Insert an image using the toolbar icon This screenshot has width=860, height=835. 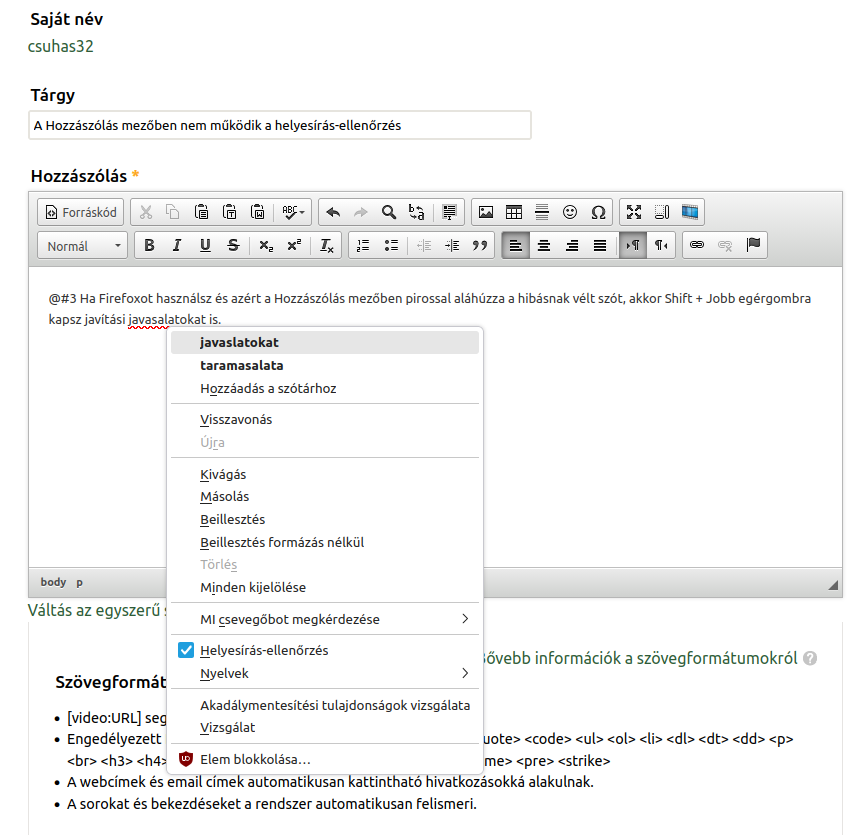coord(486,212)
